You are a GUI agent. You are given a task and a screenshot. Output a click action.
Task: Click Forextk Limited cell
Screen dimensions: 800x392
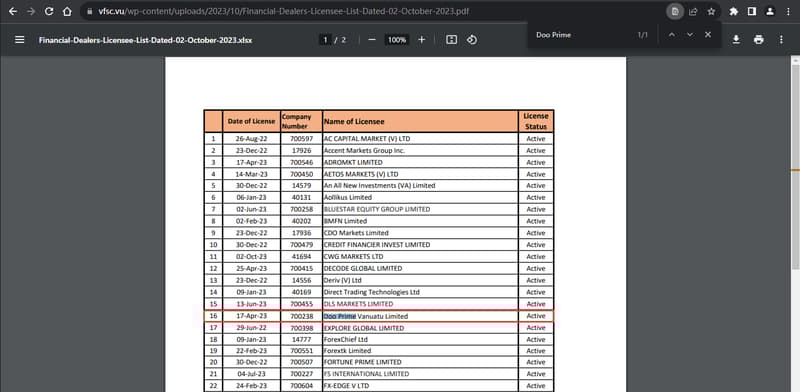tap(420, 351)
